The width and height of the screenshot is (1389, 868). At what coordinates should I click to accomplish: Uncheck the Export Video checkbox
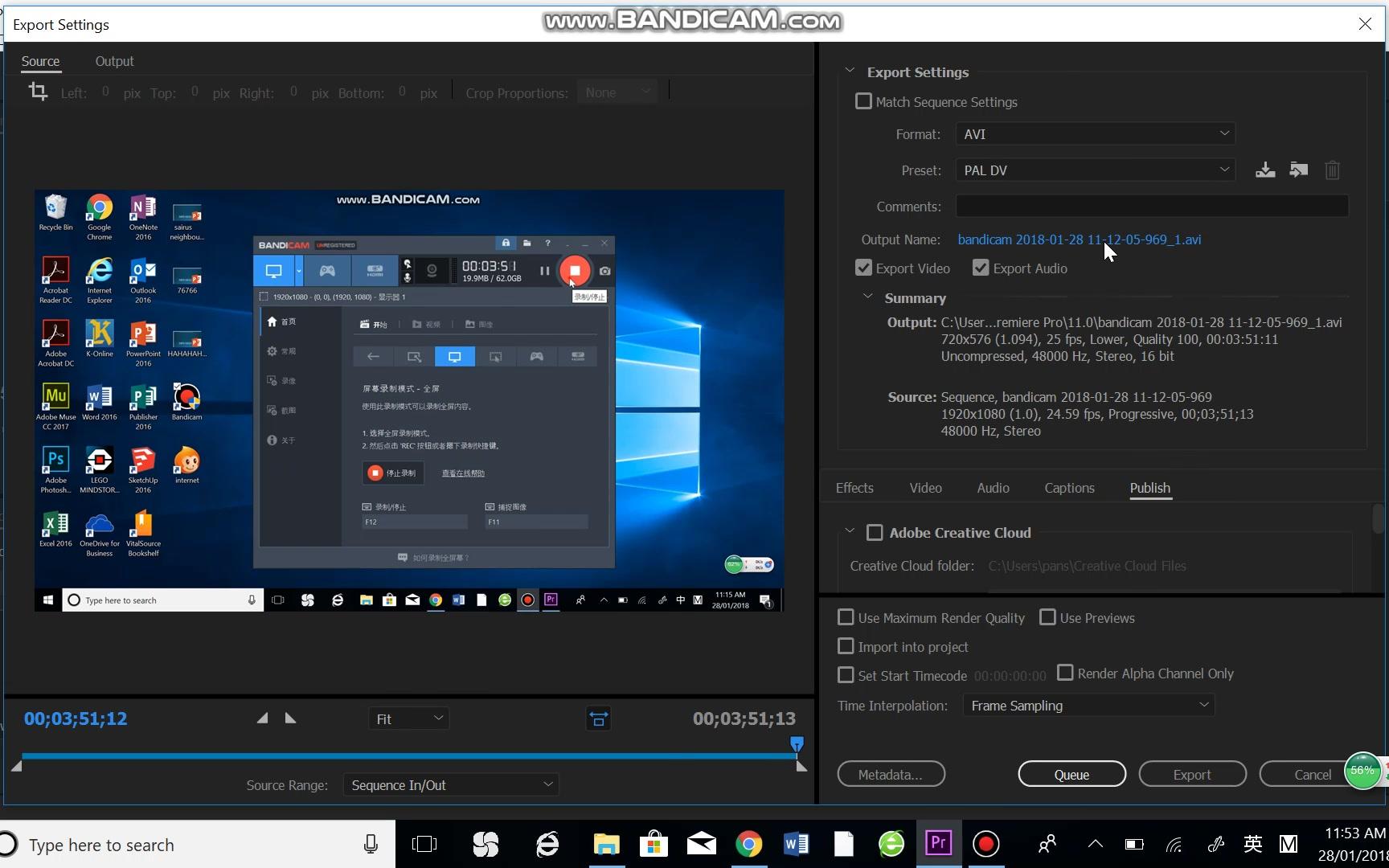[x=863, y=268]
